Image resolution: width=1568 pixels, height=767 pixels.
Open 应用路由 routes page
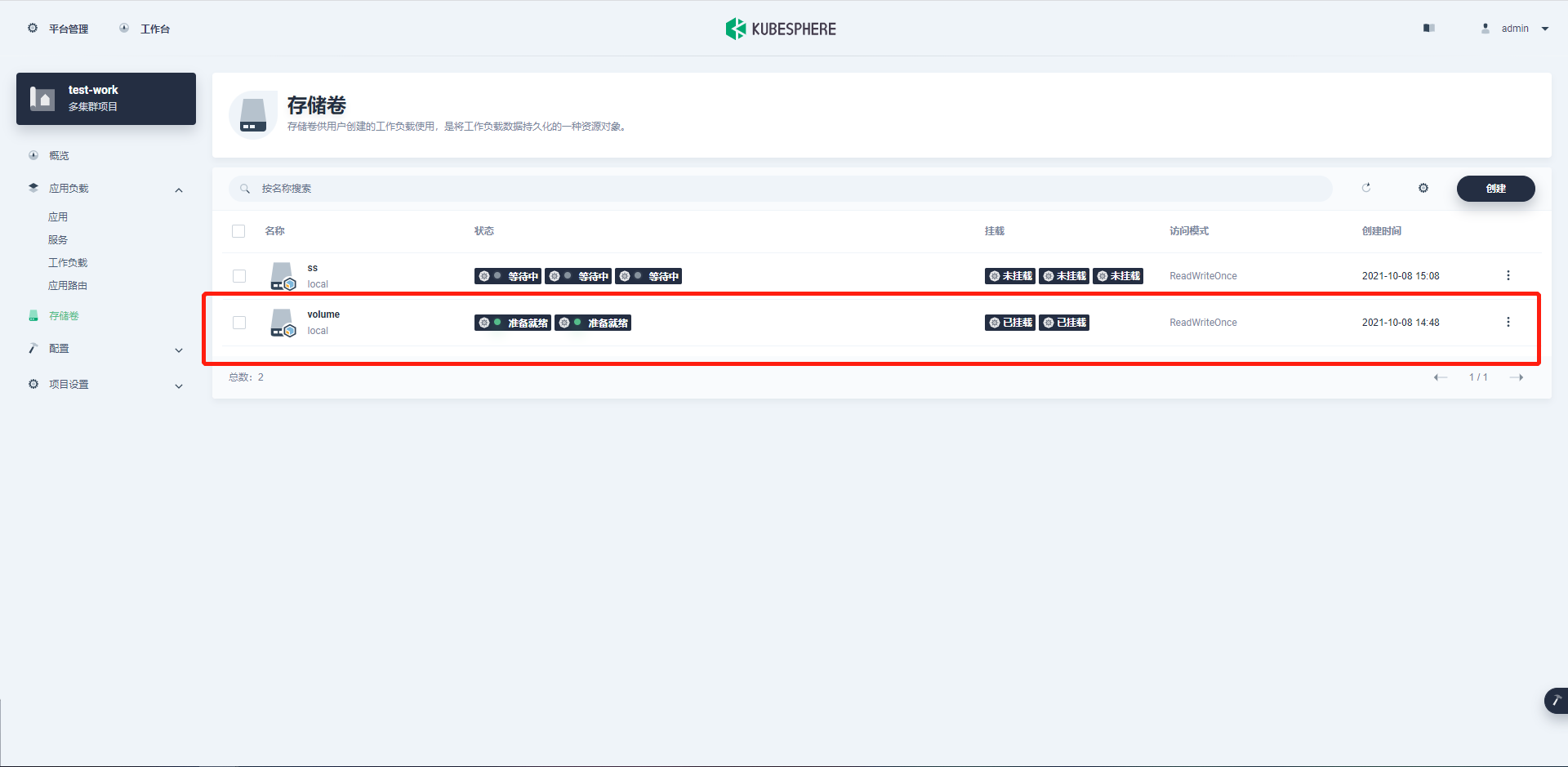click(x=68, y=285)
